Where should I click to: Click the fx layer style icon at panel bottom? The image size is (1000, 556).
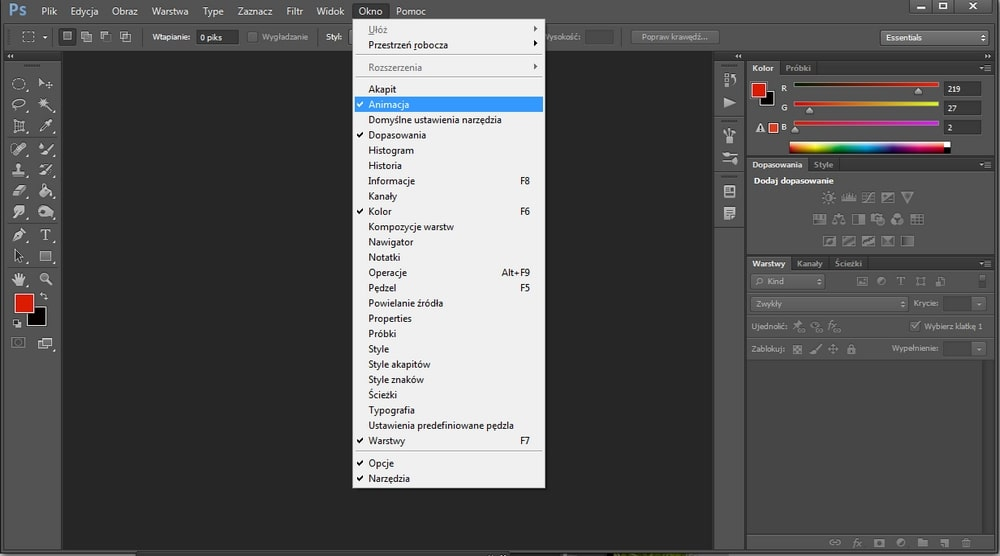pyautogui.click(x=857, y=543)
